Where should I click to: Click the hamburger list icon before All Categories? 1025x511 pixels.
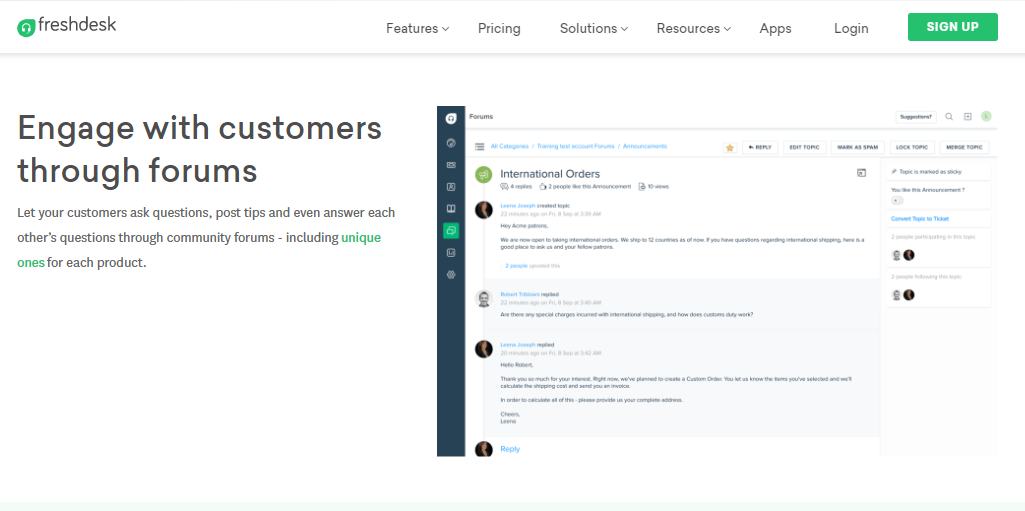(480, 147)
